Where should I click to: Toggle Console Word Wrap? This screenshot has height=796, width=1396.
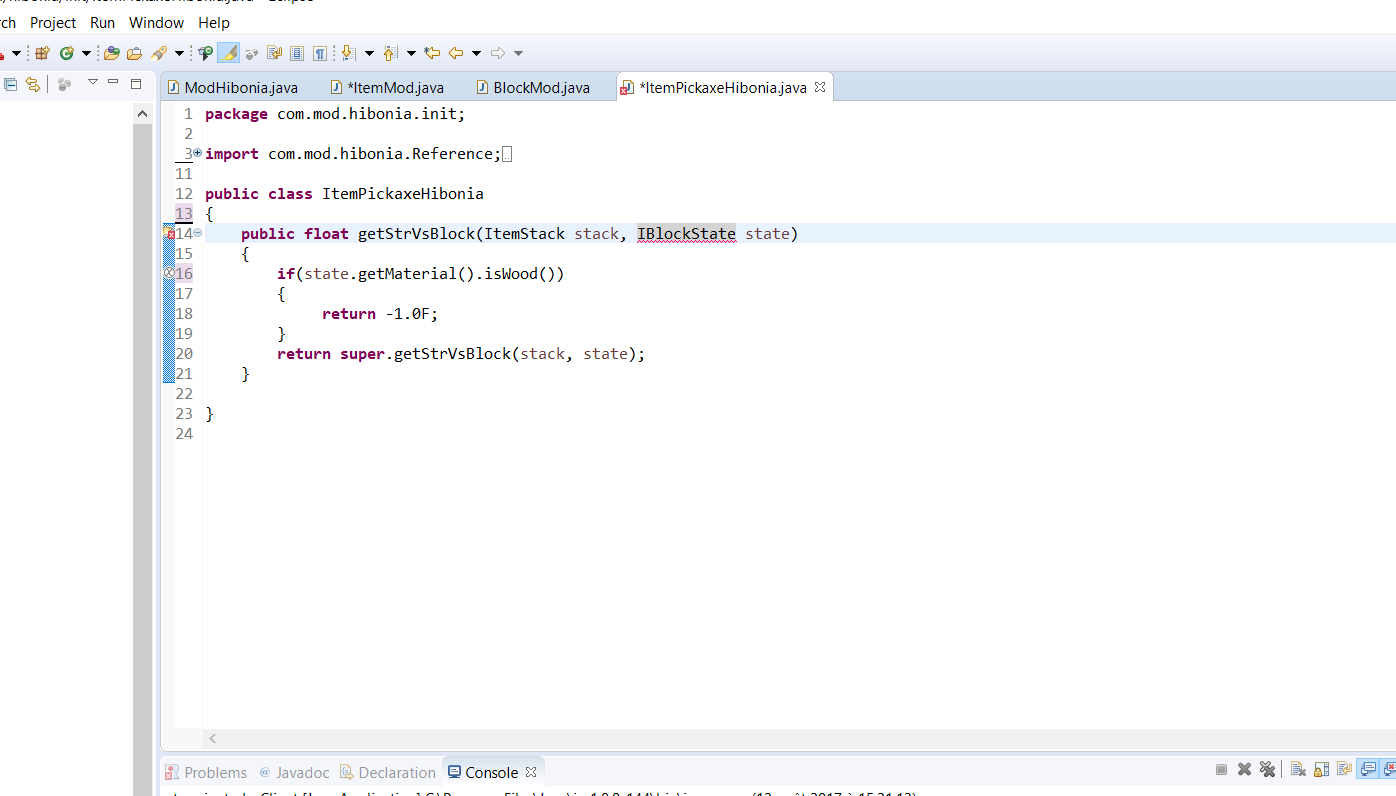coord(1344,769)
